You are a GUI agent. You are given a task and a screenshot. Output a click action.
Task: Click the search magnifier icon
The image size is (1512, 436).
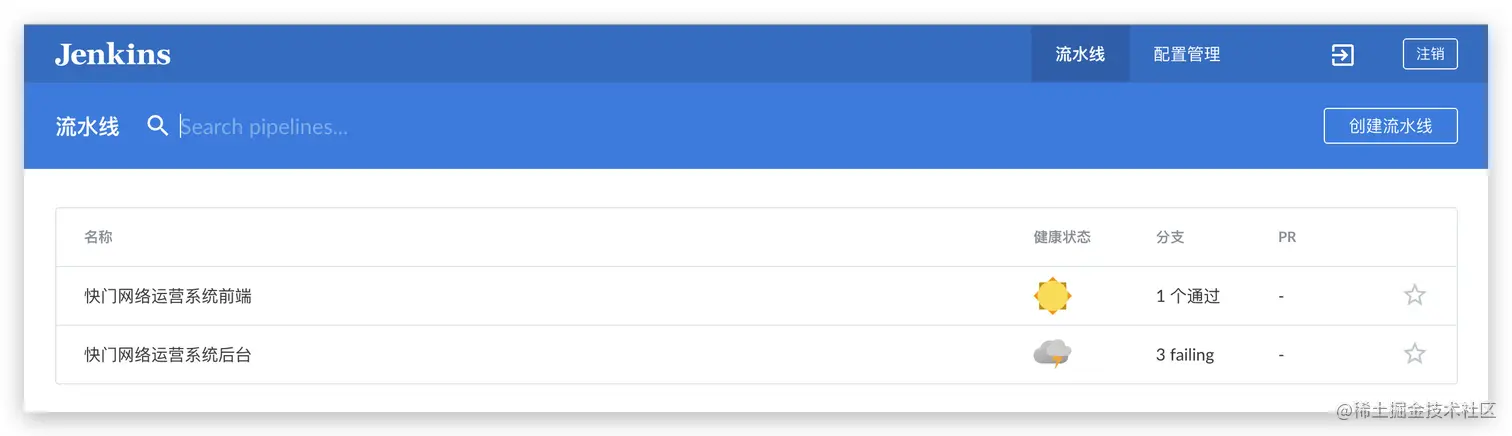coord(157,126)
